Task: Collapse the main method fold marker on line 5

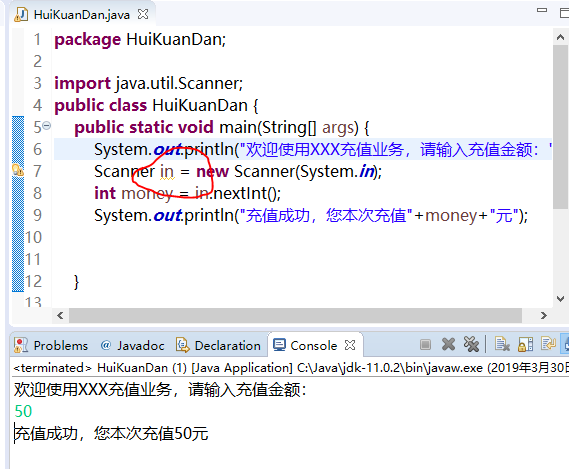Action: pyautogui.click(x=46, y=126)
